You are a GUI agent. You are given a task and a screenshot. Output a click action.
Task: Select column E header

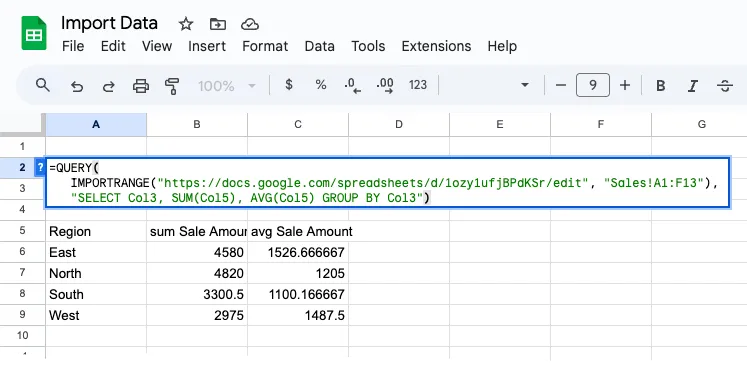point(500,124)
